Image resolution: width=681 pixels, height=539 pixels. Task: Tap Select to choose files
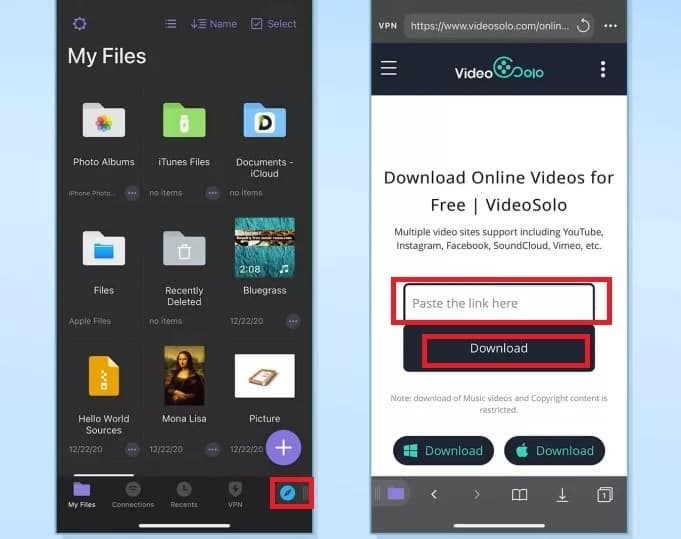pyautogui.click(x=273, y=23)
